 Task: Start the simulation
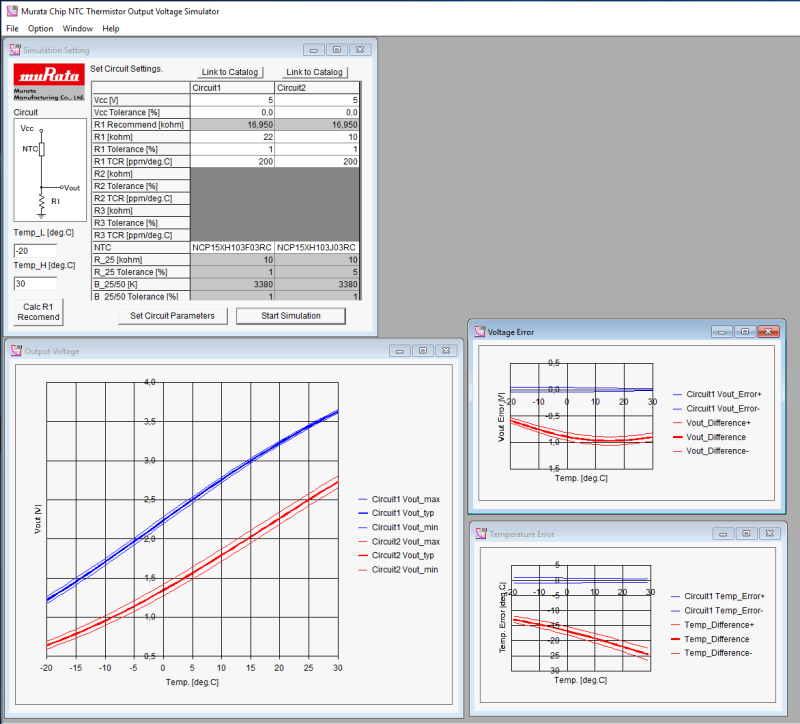290,316
